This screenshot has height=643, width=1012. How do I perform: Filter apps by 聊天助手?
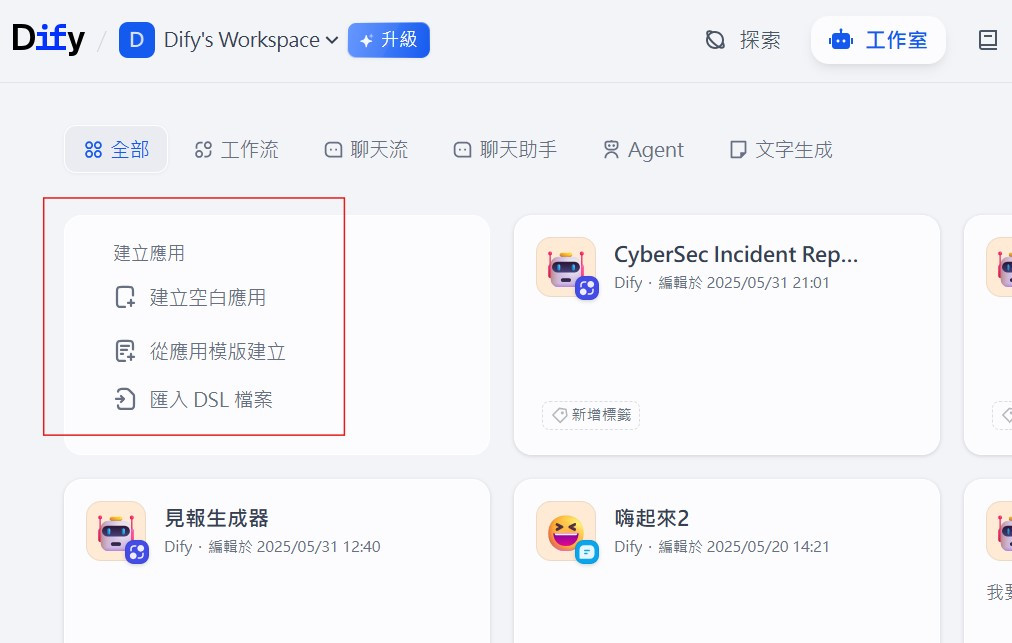[505, 150]
